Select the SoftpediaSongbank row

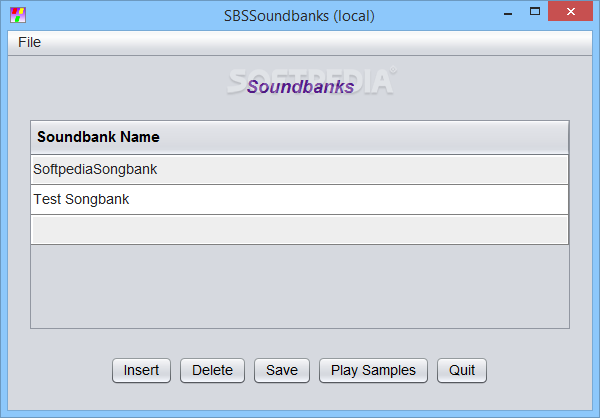[x=300, y=170]
